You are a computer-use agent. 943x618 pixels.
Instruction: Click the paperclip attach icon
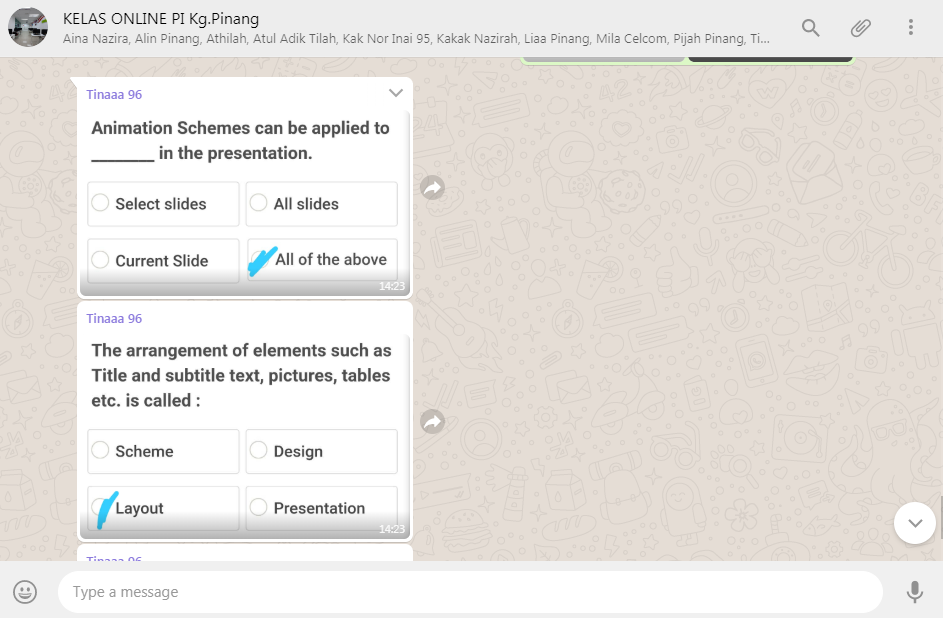(860, 28)
